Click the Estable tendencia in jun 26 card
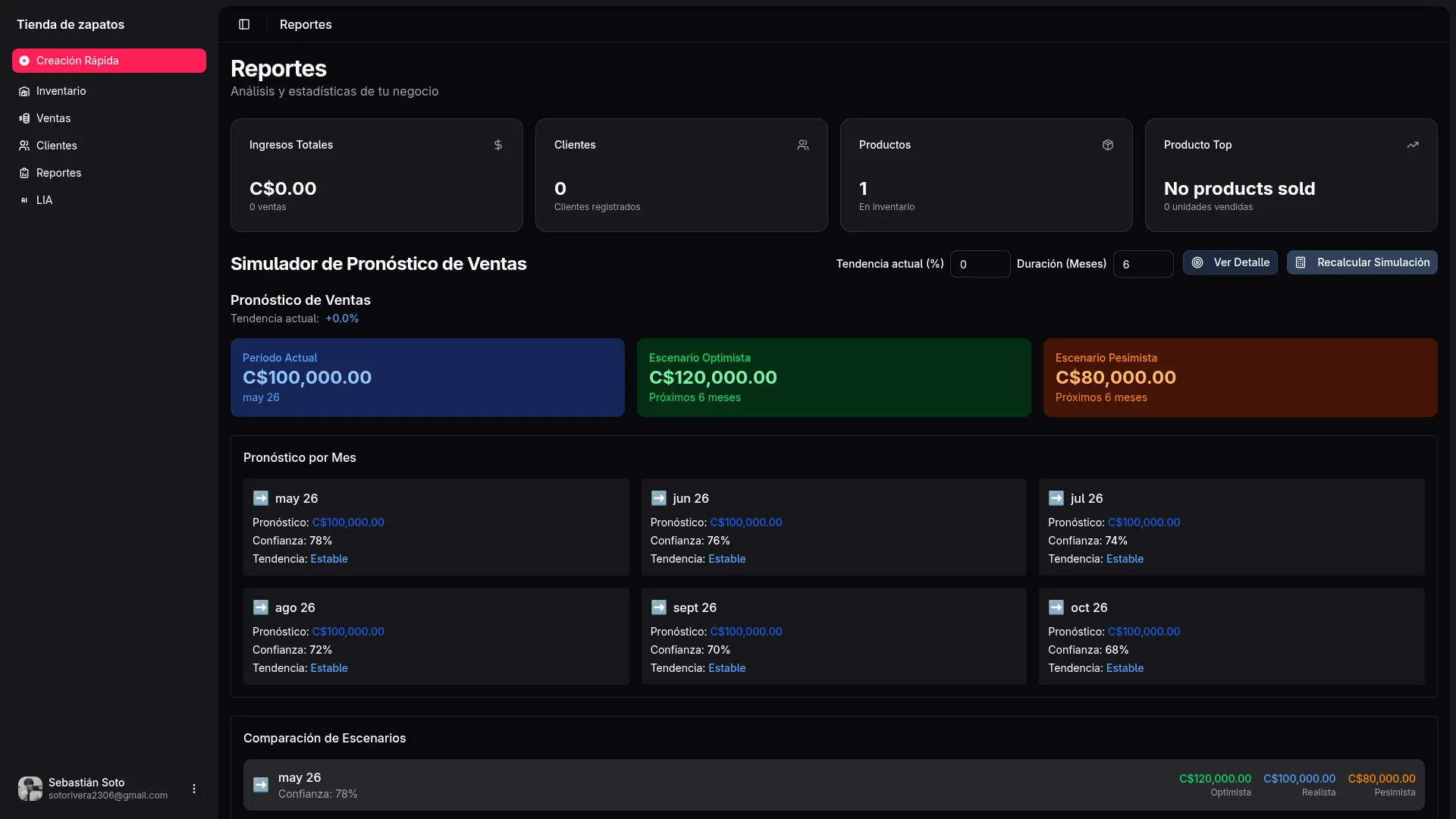1456x819 pixels. click(726, 559)
